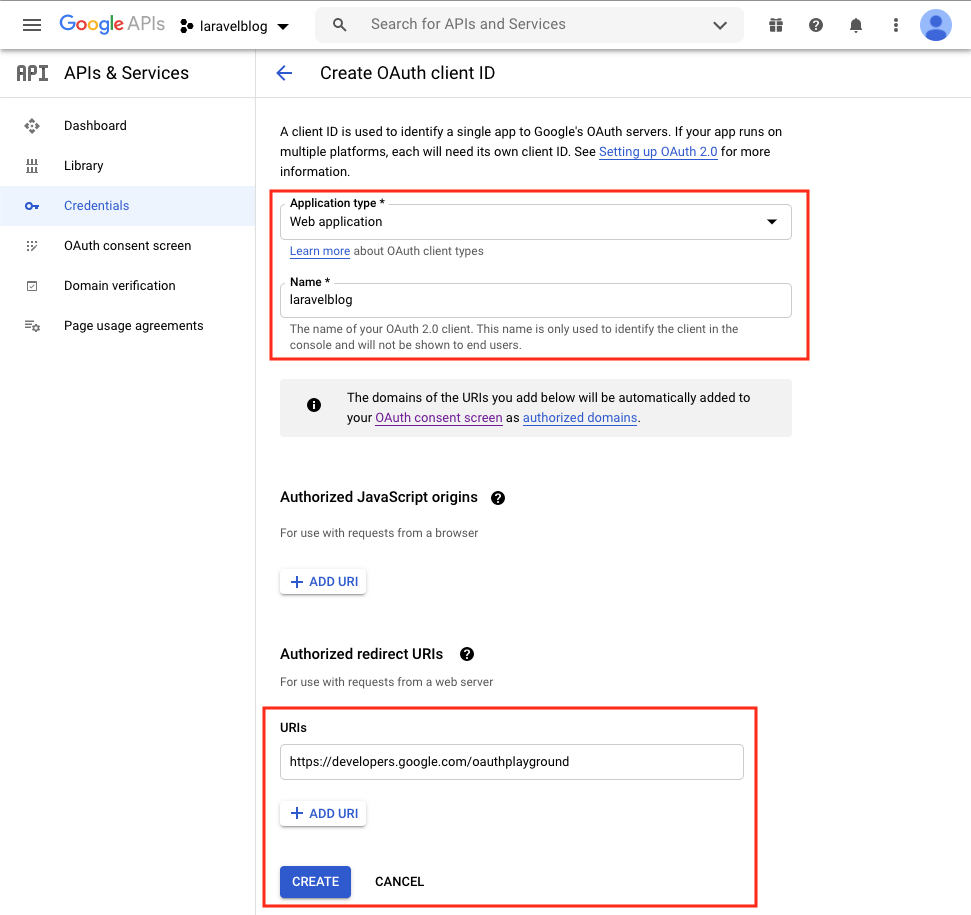Follow the authorized domains link

click(x=580, y=418)
